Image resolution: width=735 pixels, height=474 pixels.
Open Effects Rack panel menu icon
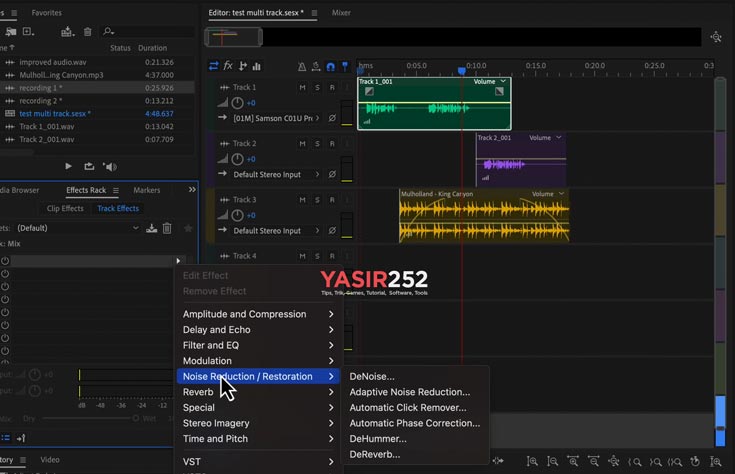[x=116, y=190]
